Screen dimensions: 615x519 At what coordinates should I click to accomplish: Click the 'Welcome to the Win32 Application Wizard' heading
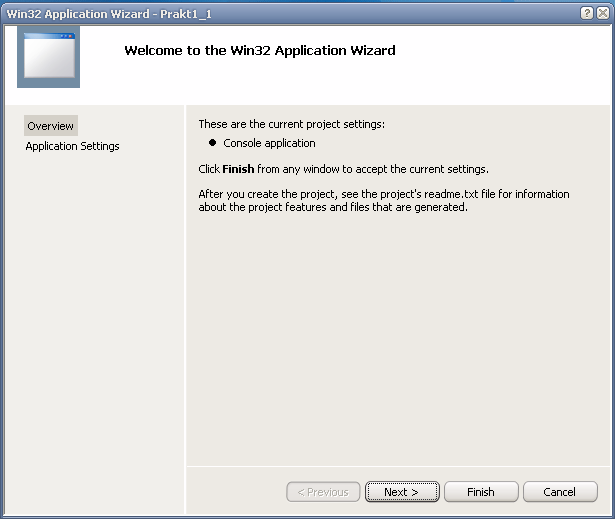pyautogui.click(x=260, y=50)
